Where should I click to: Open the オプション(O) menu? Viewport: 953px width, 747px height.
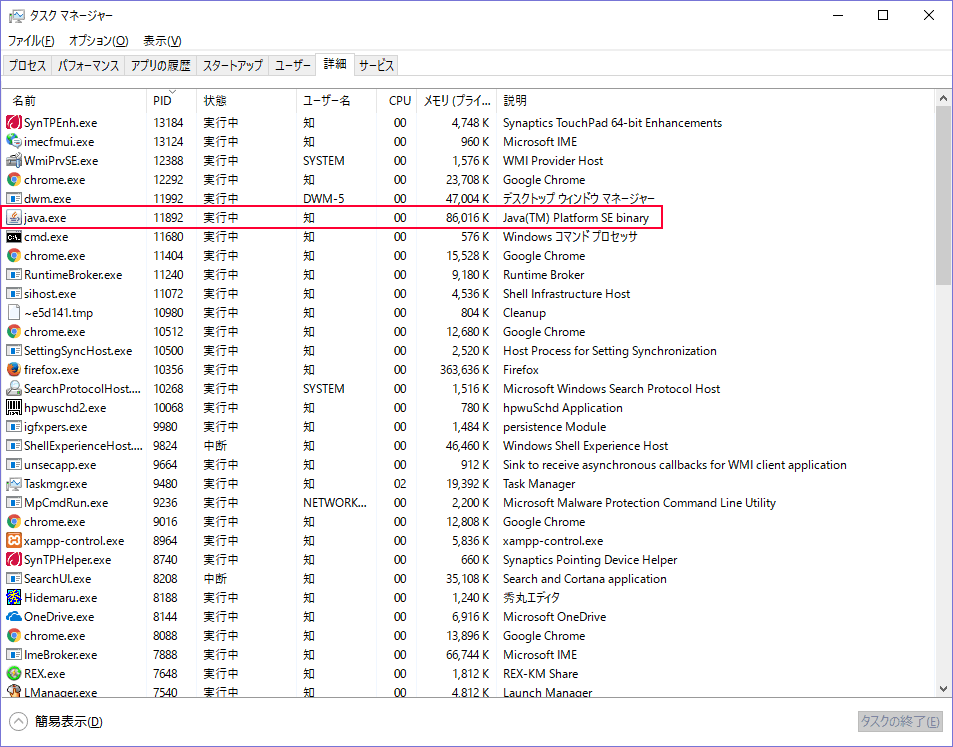98,41
